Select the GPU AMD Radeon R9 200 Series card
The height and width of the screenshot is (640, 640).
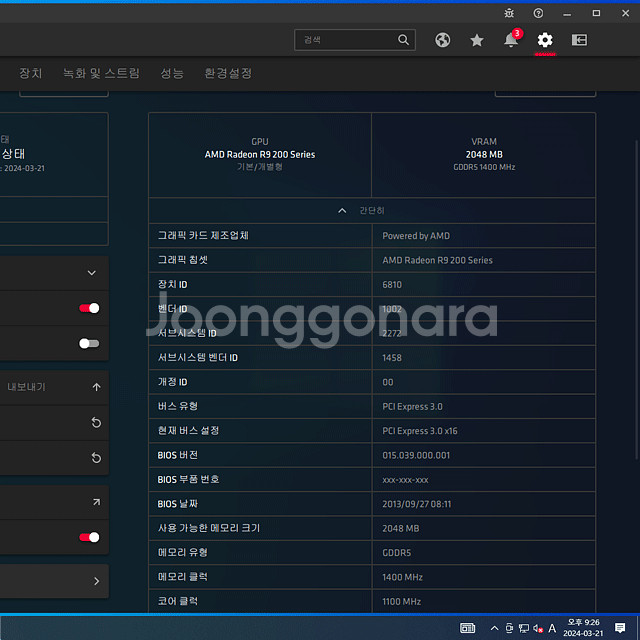click(x=260, y=155)
